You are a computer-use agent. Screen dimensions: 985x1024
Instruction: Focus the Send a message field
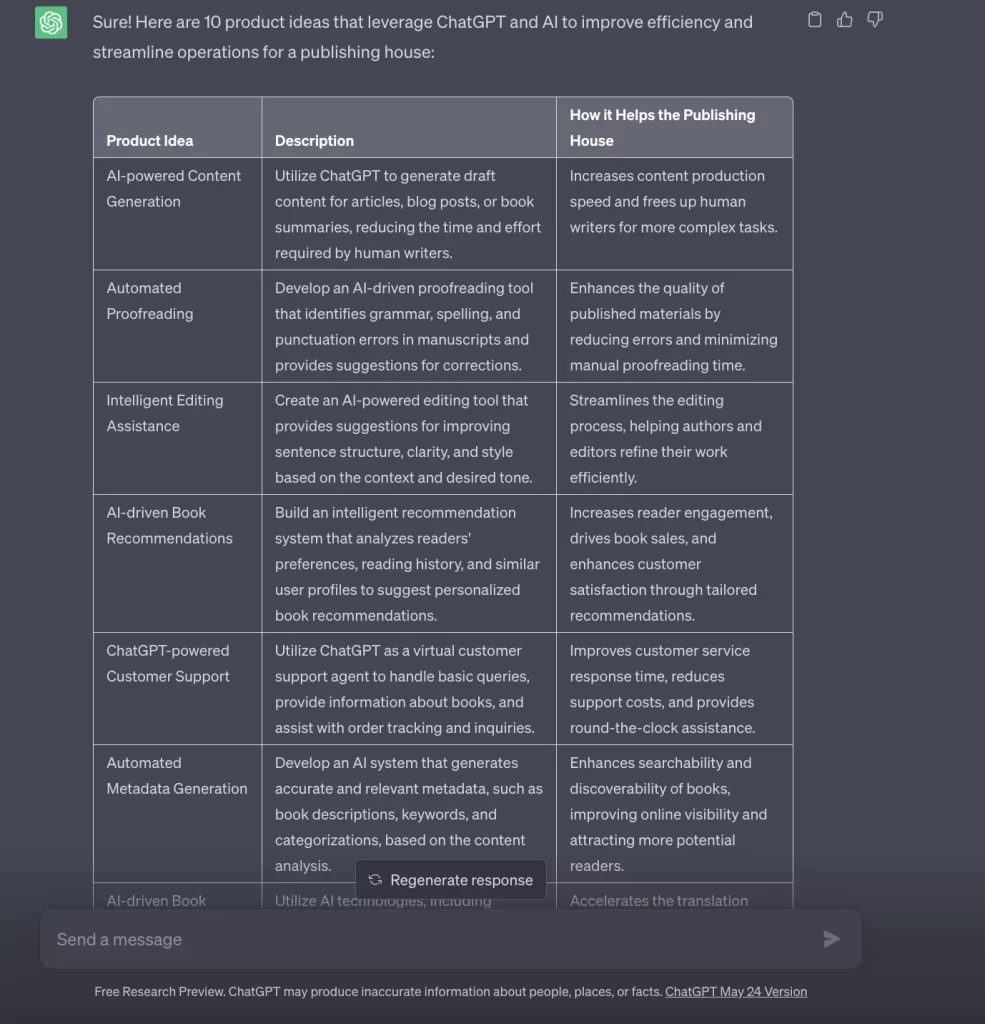(430, 939)
